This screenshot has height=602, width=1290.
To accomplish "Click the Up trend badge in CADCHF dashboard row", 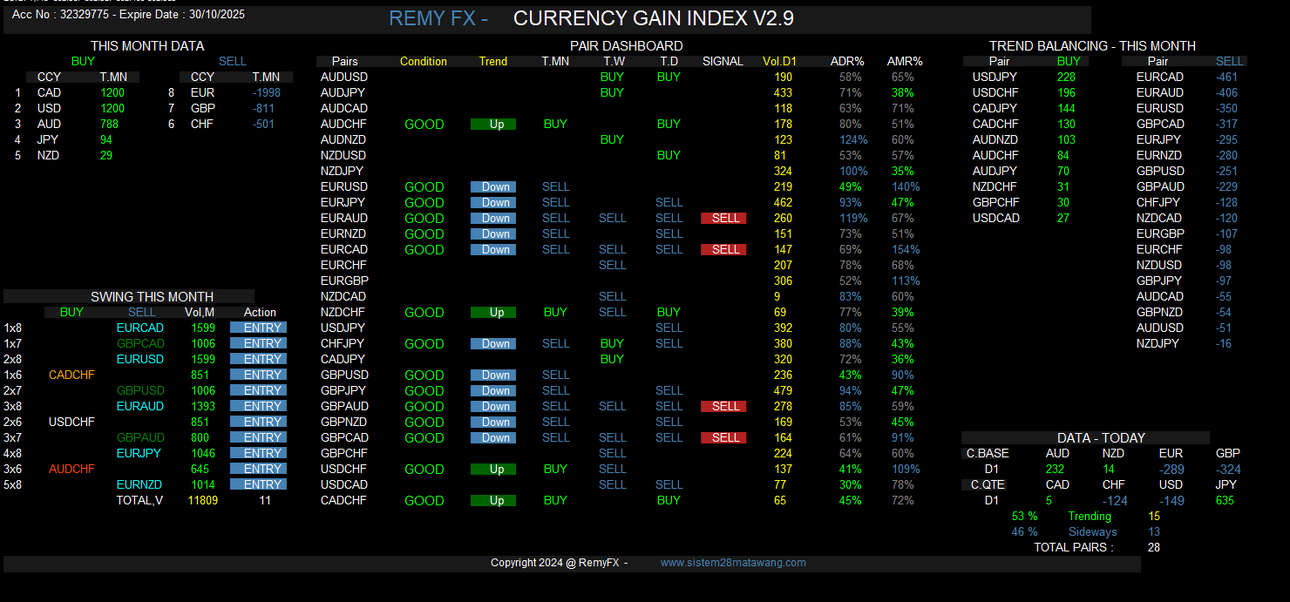I will tap(493, 500).
